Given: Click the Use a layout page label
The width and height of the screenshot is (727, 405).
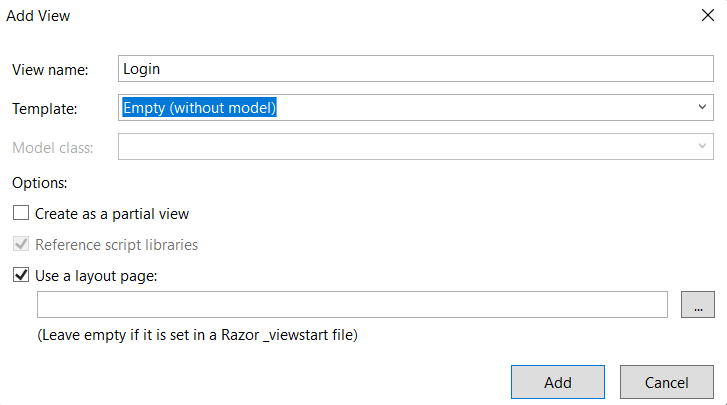Looking at the screenshot, I should 96,276.
